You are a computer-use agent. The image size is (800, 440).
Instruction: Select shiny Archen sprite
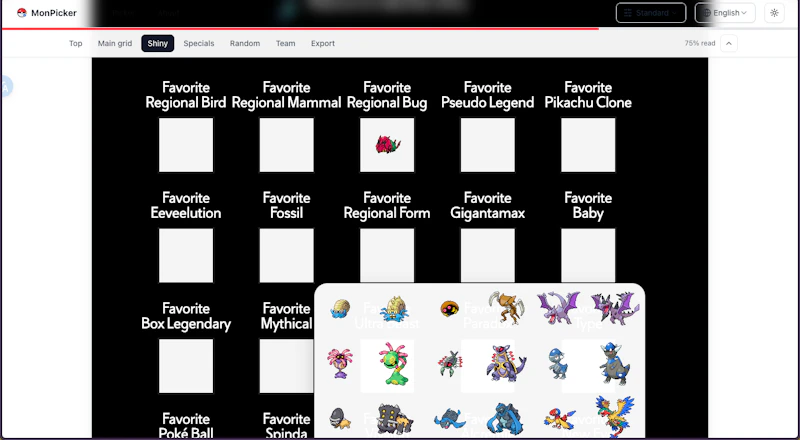pyautogui.click(x=559, y=419)
